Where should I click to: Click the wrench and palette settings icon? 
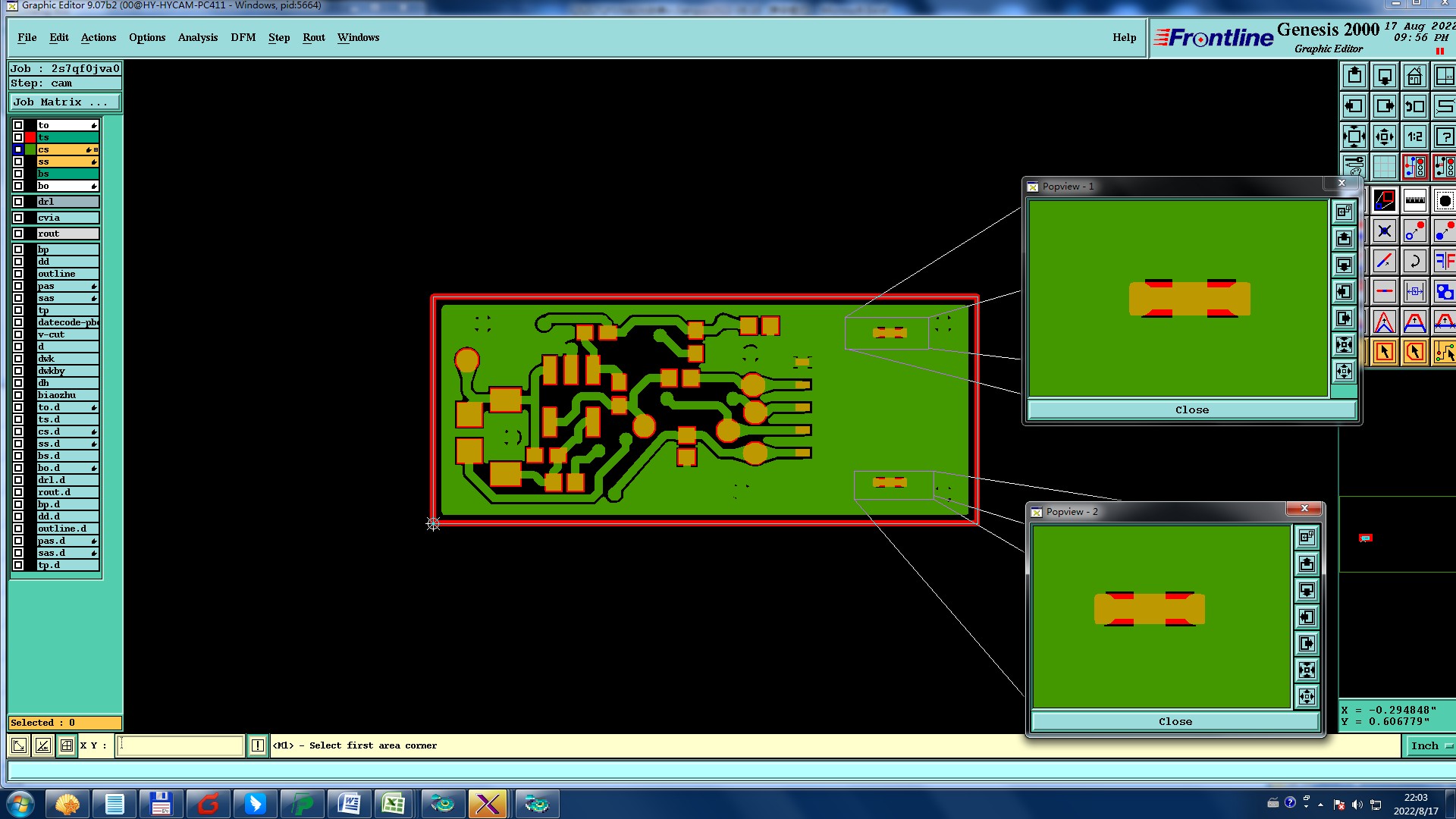1354,165
